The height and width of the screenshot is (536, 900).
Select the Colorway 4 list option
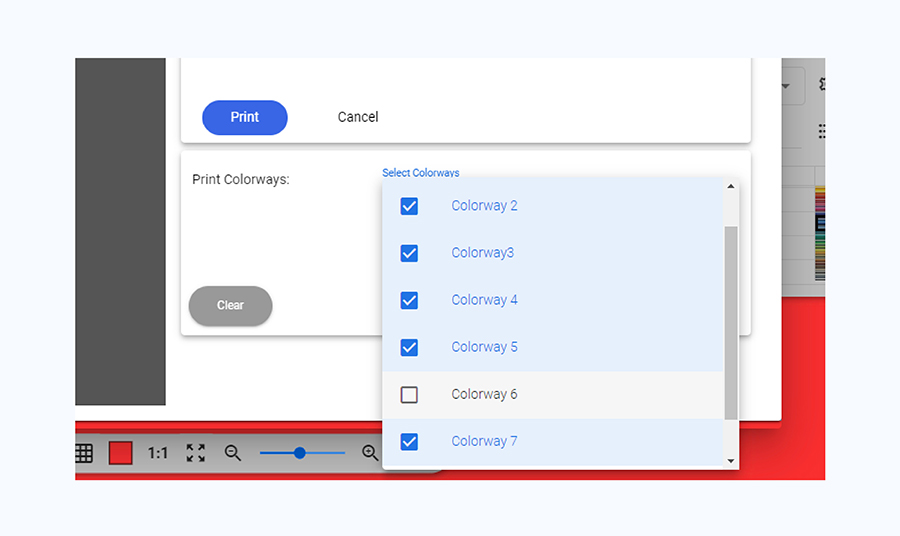coord(484,300)
